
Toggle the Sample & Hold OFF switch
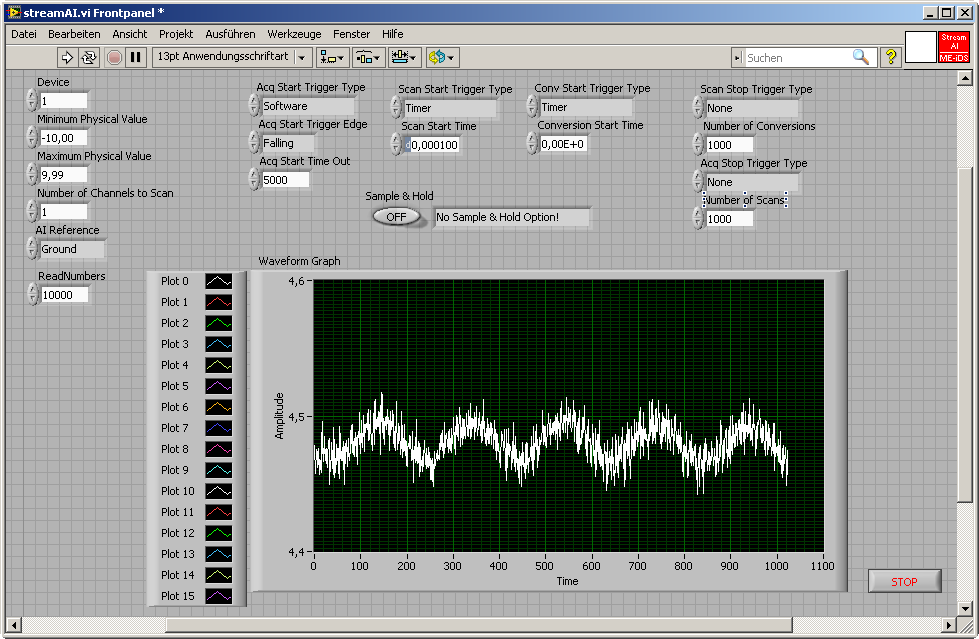397,217
